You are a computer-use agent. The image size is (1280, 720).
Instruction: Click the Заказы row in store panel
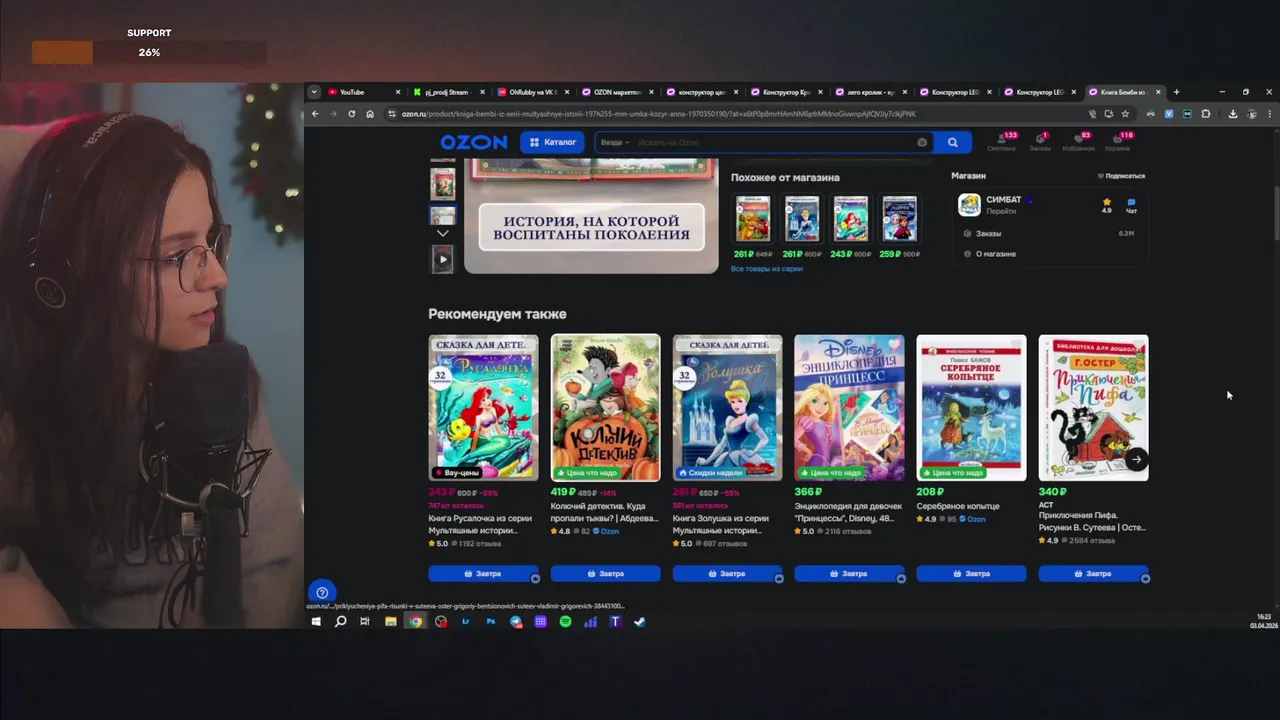click(1050, 233)
